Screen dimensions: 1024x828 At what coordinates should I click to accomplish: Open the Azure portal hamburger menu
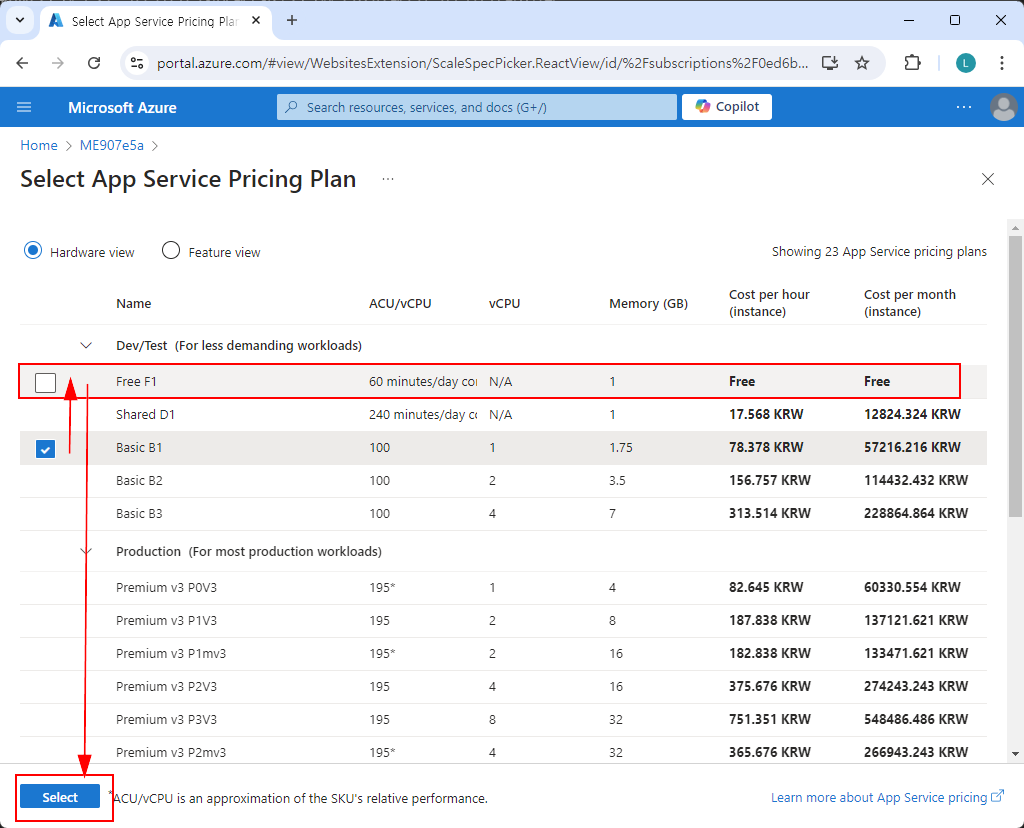pos(24,107)
